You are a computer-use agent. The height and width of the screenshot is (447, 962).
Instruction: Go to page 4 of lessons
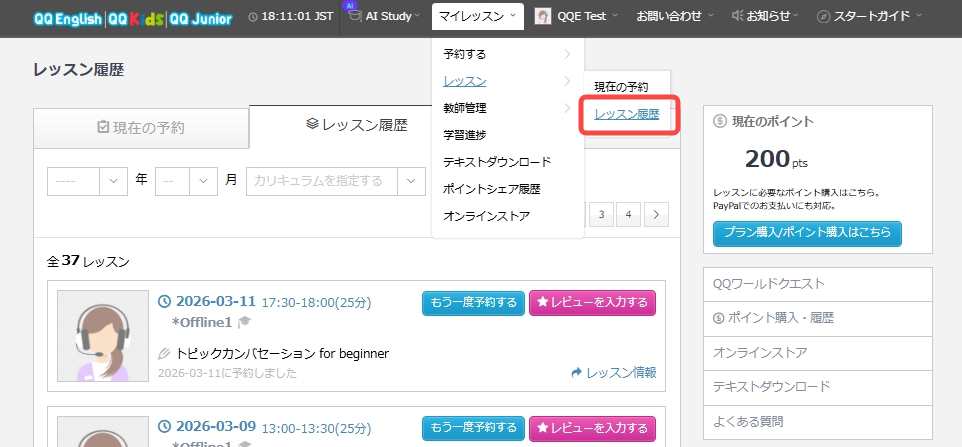point(628,214)
